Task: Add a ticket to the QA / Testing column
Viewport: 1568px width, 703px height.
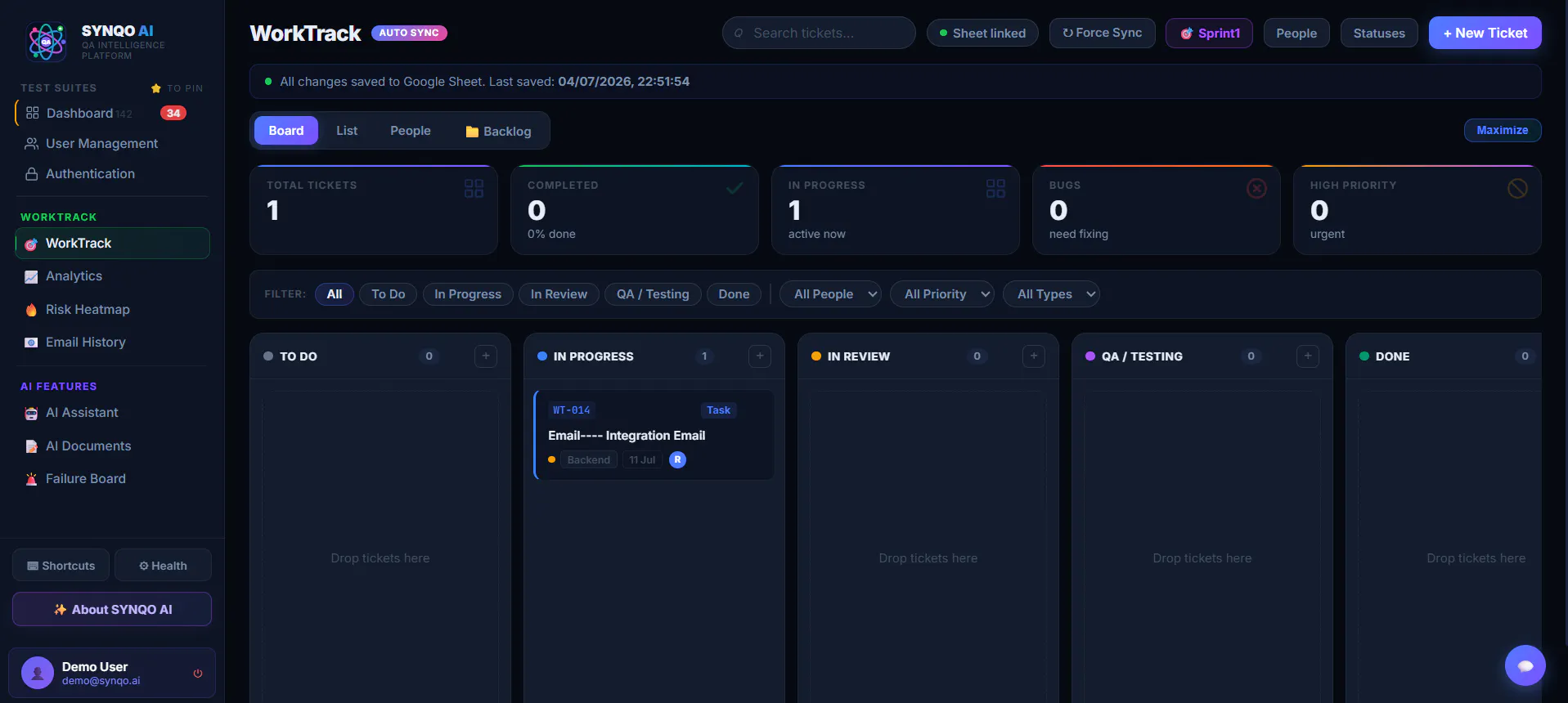Action: [x=1308, y=356]
